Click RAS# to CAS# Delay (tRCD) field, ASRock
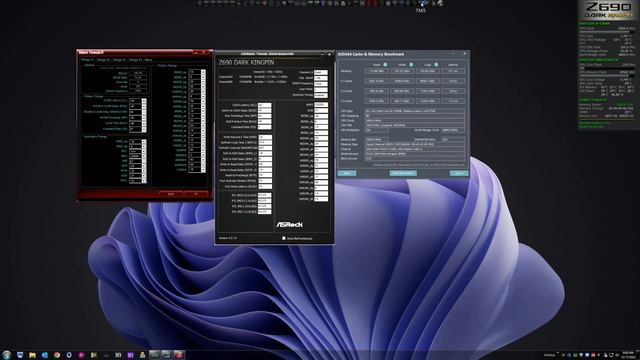 point(264,111)
